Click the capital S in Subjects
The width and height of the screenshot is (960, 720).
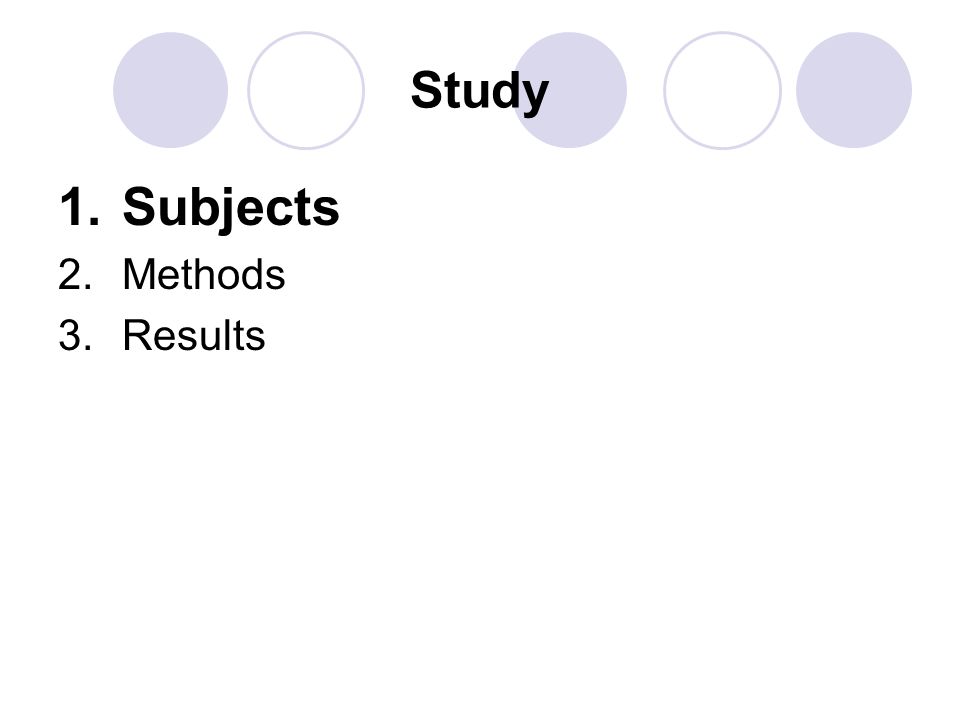tap(139, 207)
